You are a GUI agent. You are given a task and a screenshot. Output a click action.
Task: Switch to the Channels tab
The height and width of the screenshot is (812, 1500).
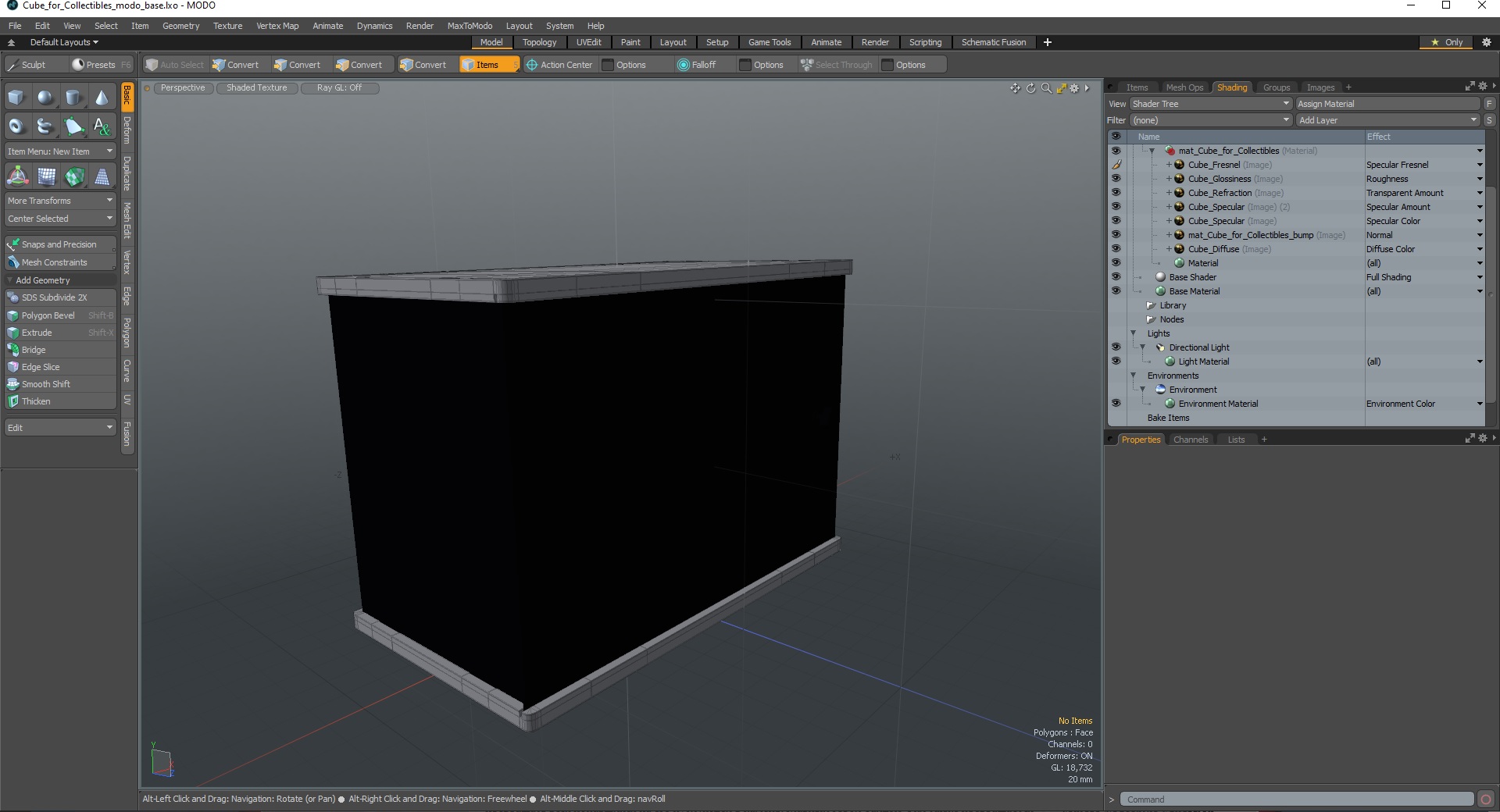(1191, 440)
